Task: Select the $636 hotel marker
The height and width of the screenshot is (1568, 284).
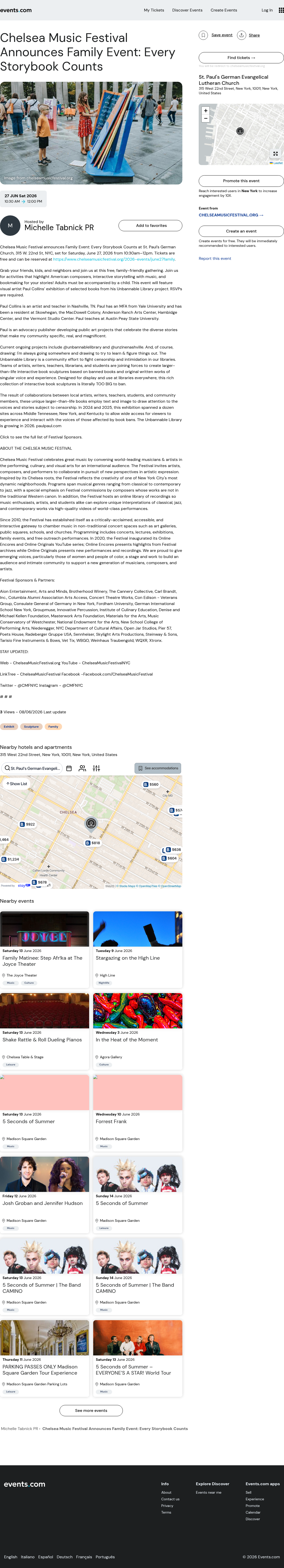Action: click(173, 850)
